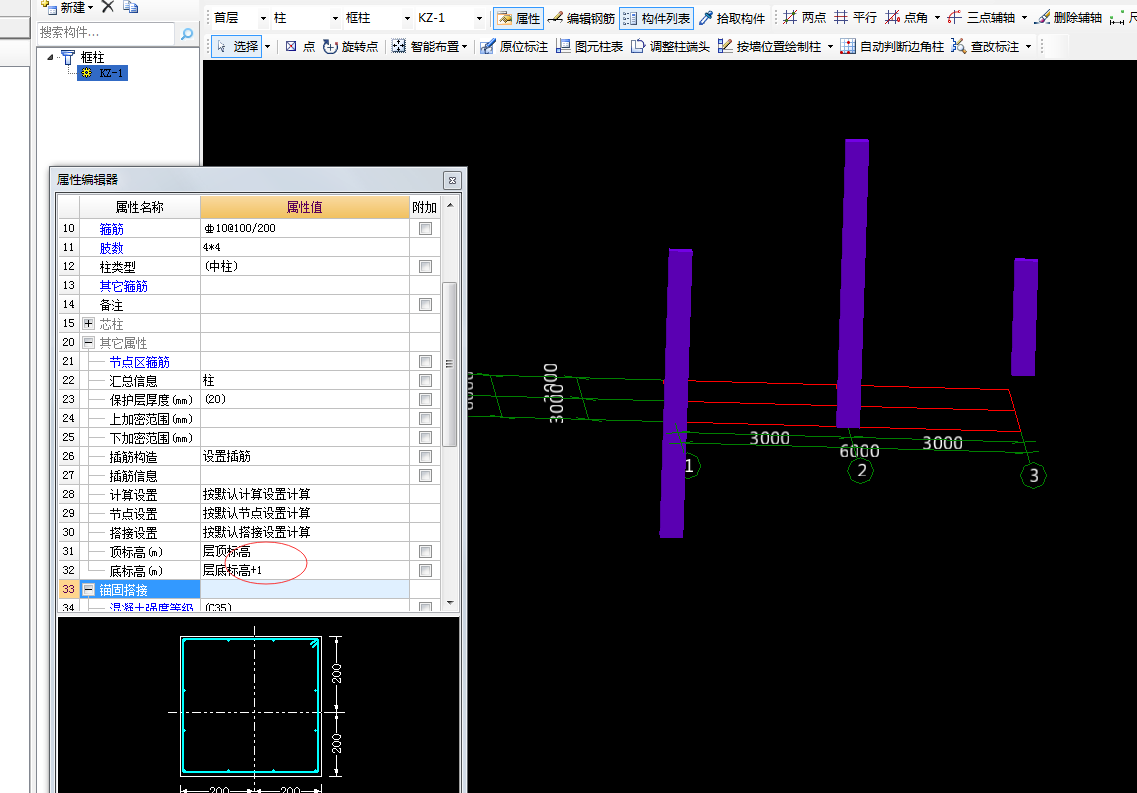Open the 框柱 subtype dropdown
1137x793 pixels.
click(407, 18)
